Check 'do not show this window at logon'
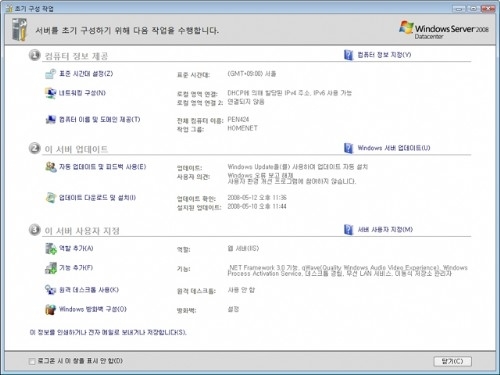This screenshot has height=375, width=500. click(x=32, y=361)
